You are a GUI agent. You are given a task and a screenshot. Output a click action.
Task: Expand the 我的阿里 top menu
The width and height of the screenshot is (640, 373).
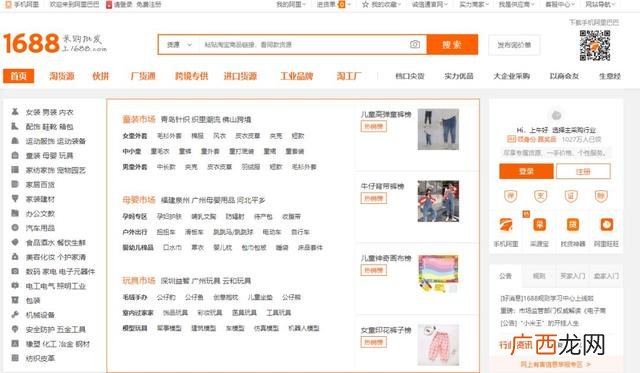tap(291, 4)
